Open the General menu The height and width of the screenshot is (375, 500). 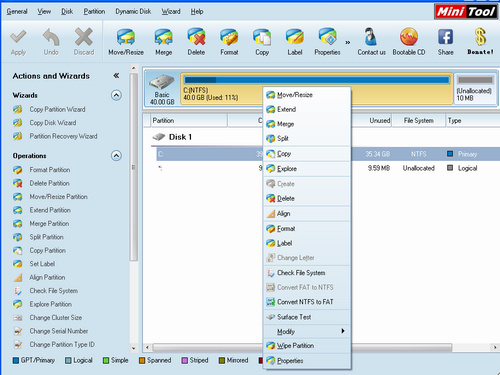point(17,11)
